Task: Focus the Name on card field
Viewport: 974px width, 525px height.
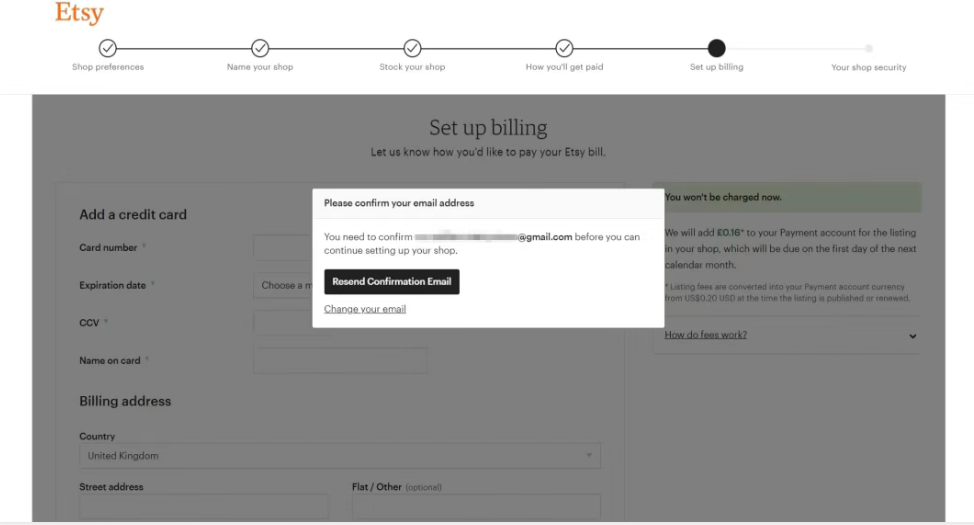Action: (340, 360)
